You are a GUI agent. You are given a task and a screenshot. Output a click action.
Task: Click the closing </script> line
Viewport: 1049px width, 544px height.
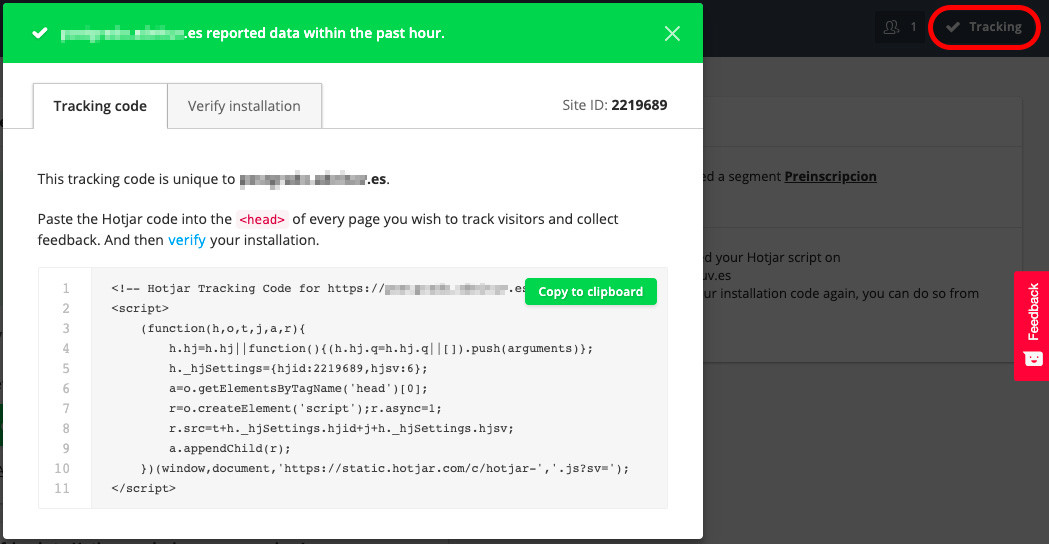click(143, 488)
